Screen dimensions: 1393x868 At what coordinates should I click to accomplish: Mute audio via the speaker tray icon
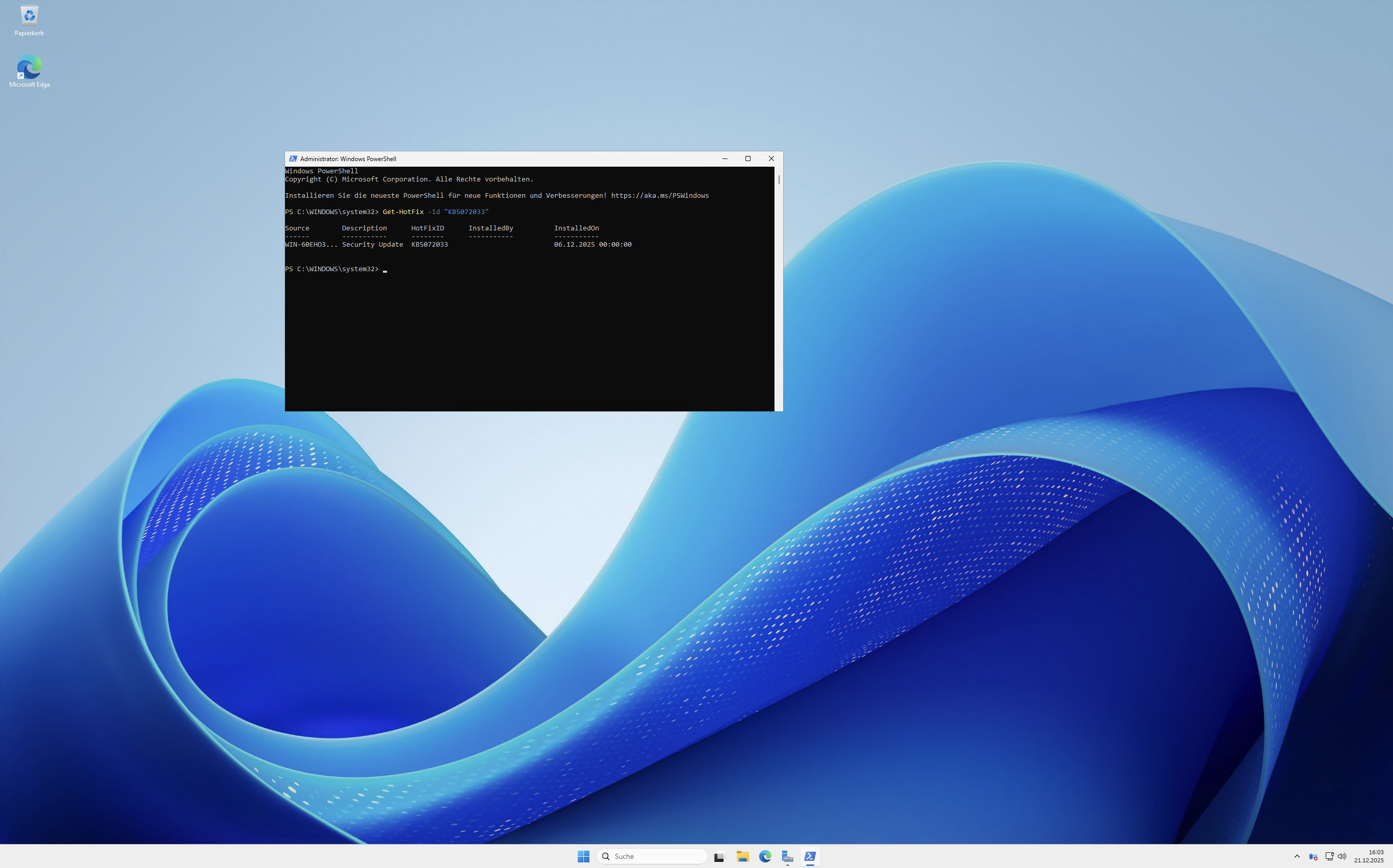(x=1343, y=856)
